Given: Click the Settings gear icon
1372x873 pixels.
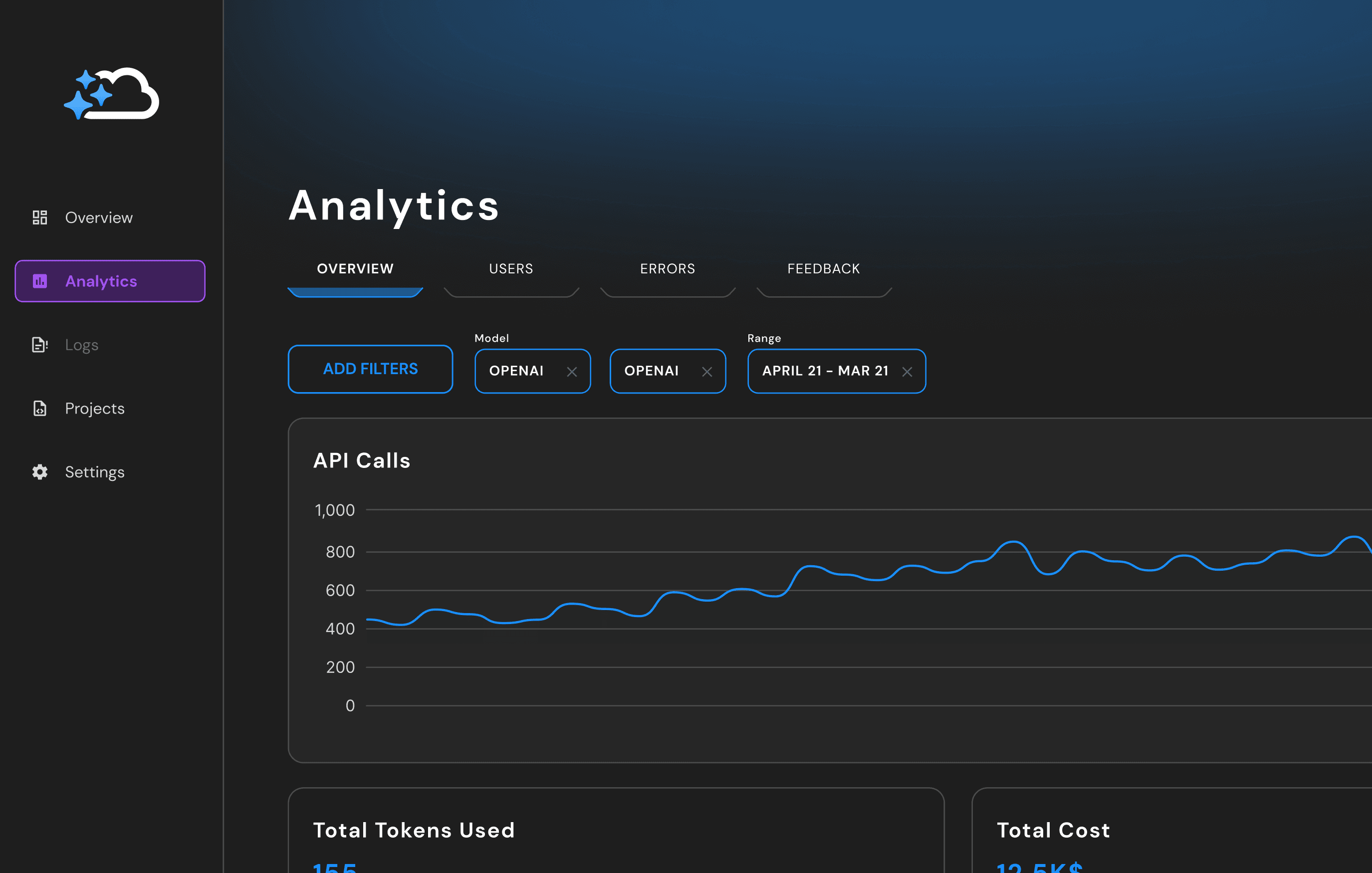Looking at the screenshot, I should click(40, 472).
